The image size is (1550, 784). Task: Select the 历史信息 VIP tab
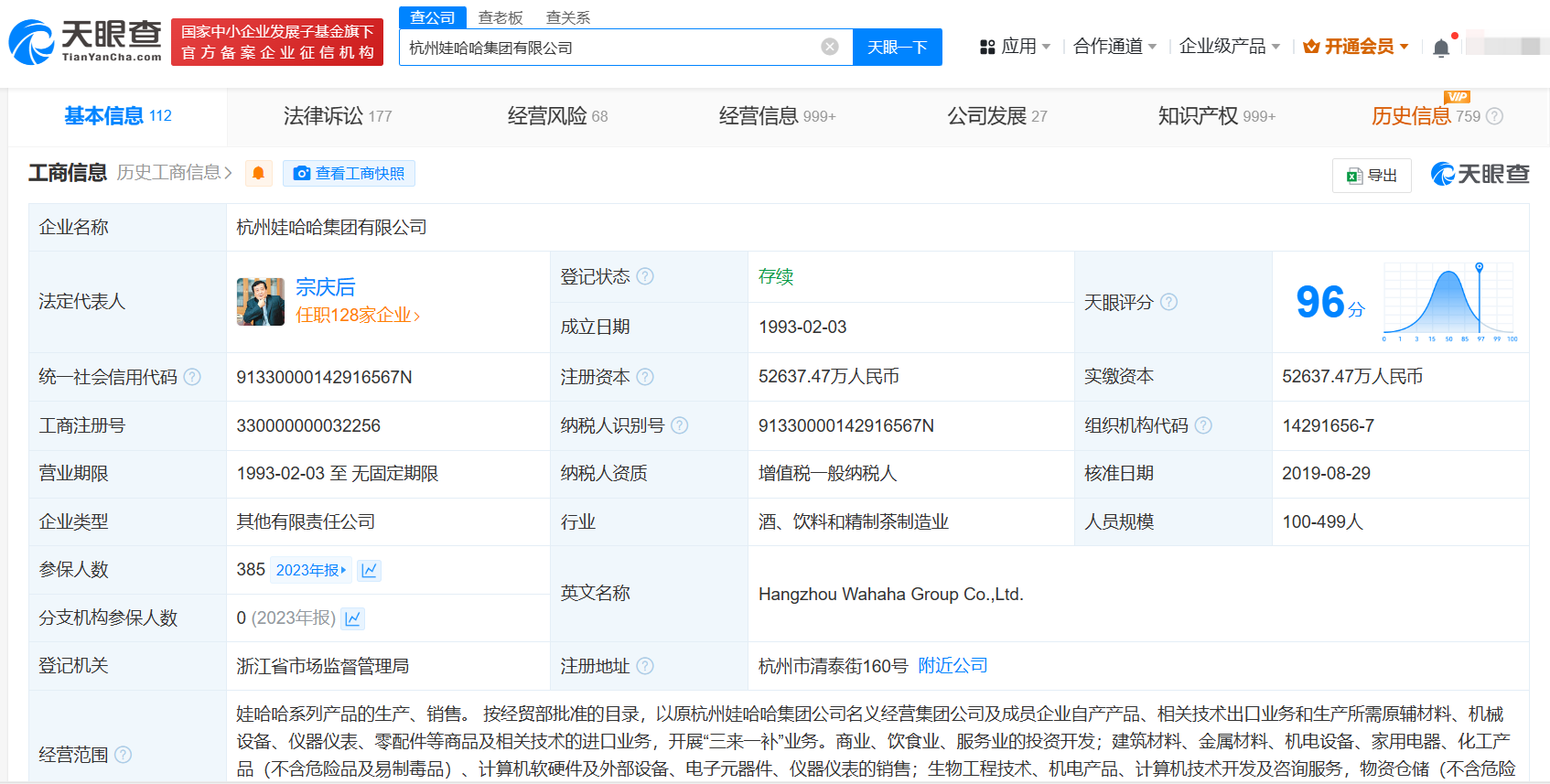(x=1426, y=116)
